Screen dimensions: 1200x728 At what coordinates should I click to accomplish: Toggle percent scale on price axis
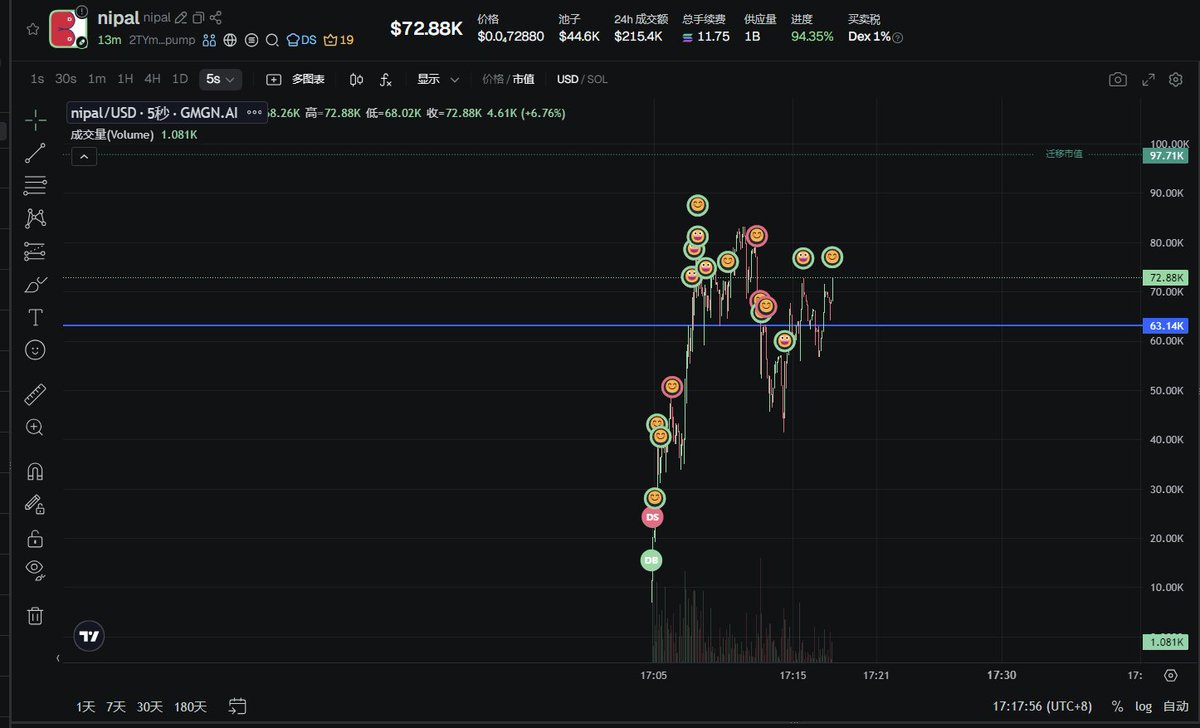(1117, 707)
